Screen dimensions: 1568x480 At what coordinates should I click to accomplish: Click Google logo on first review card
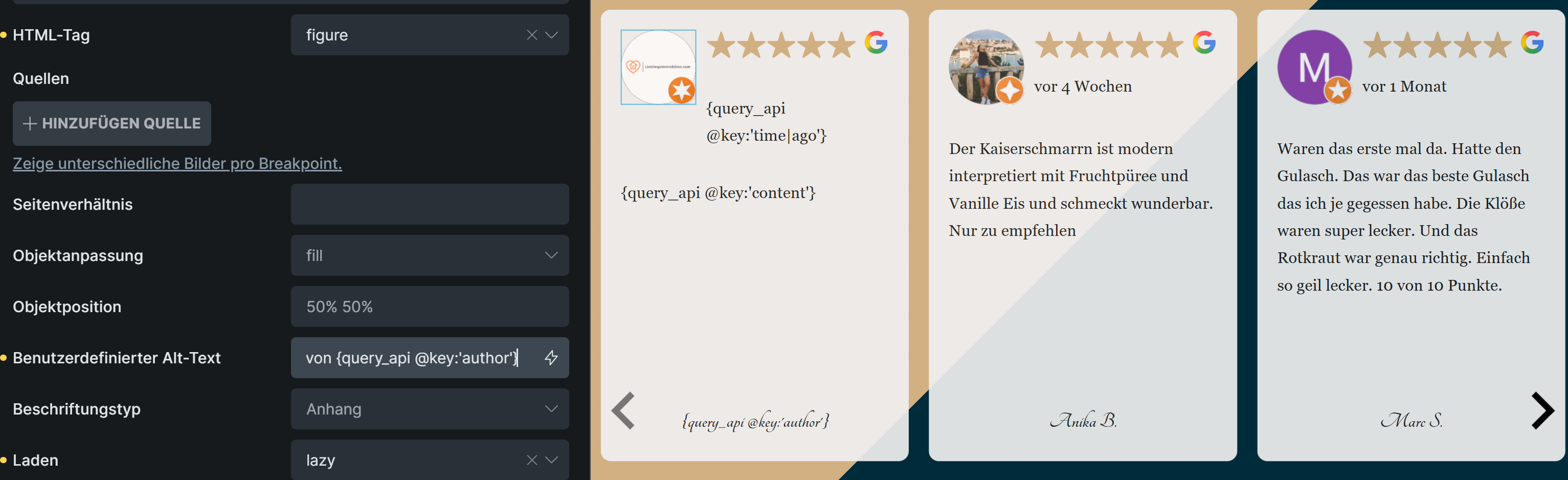point(876,42)
